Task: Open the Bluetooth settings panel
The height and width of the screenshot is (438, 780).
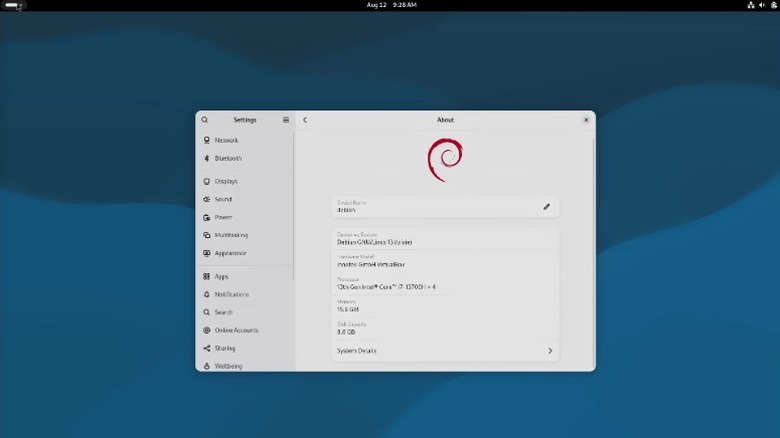Action: [244, 158]
